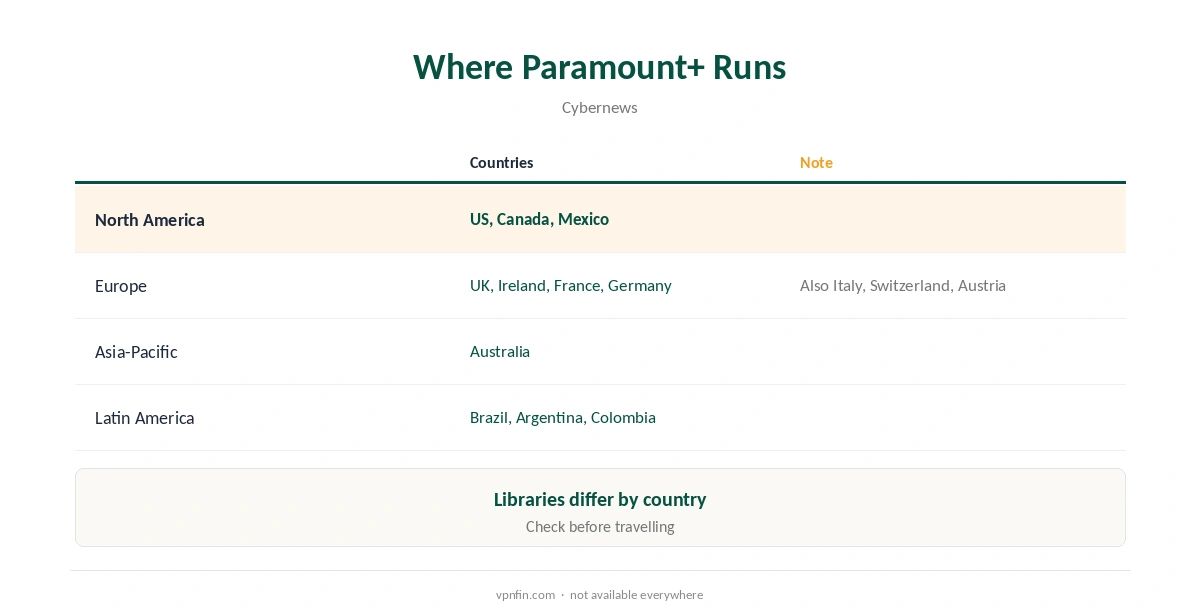The height and width of the screenshot is (614, 1200).
Task: Click the 'Also Italy, Switzerland, Austria' note
Action: click(903, 286)
